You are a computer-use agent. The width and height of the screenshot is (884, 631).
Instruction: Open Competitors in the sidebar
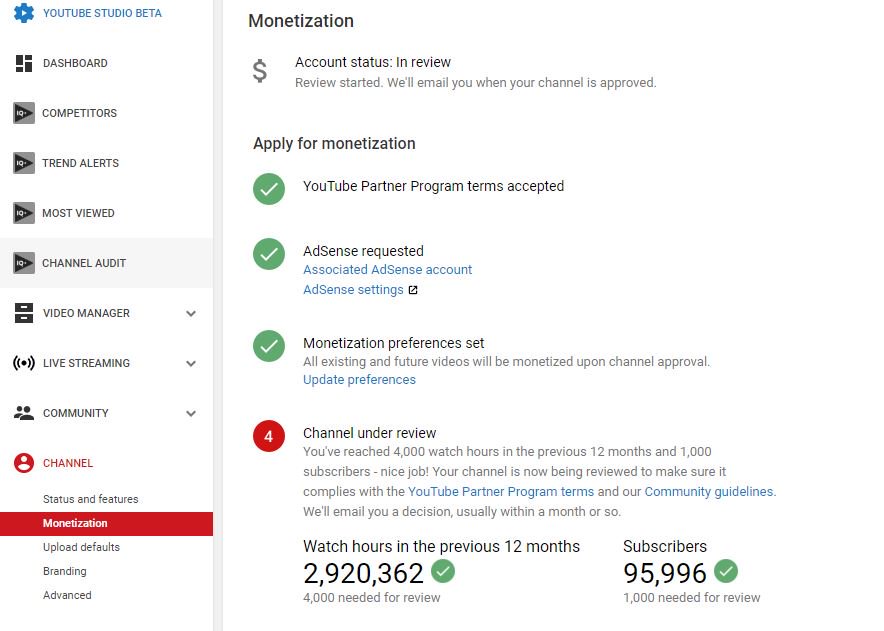[79, 113]
